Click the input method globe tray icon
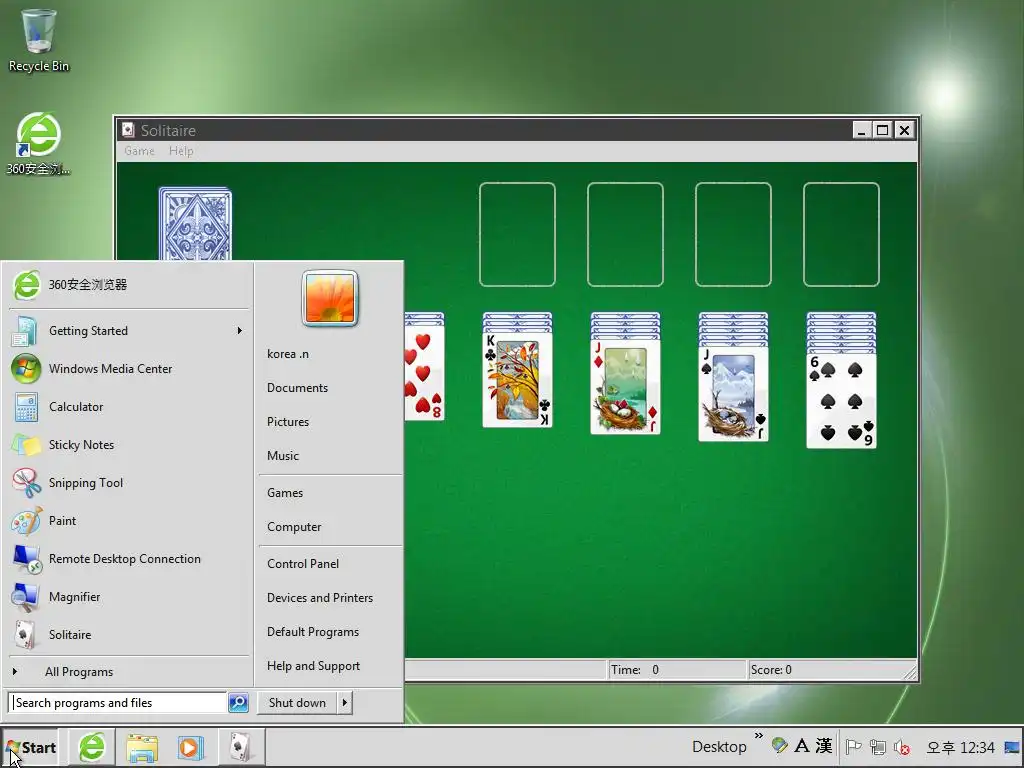 (779, 745)
